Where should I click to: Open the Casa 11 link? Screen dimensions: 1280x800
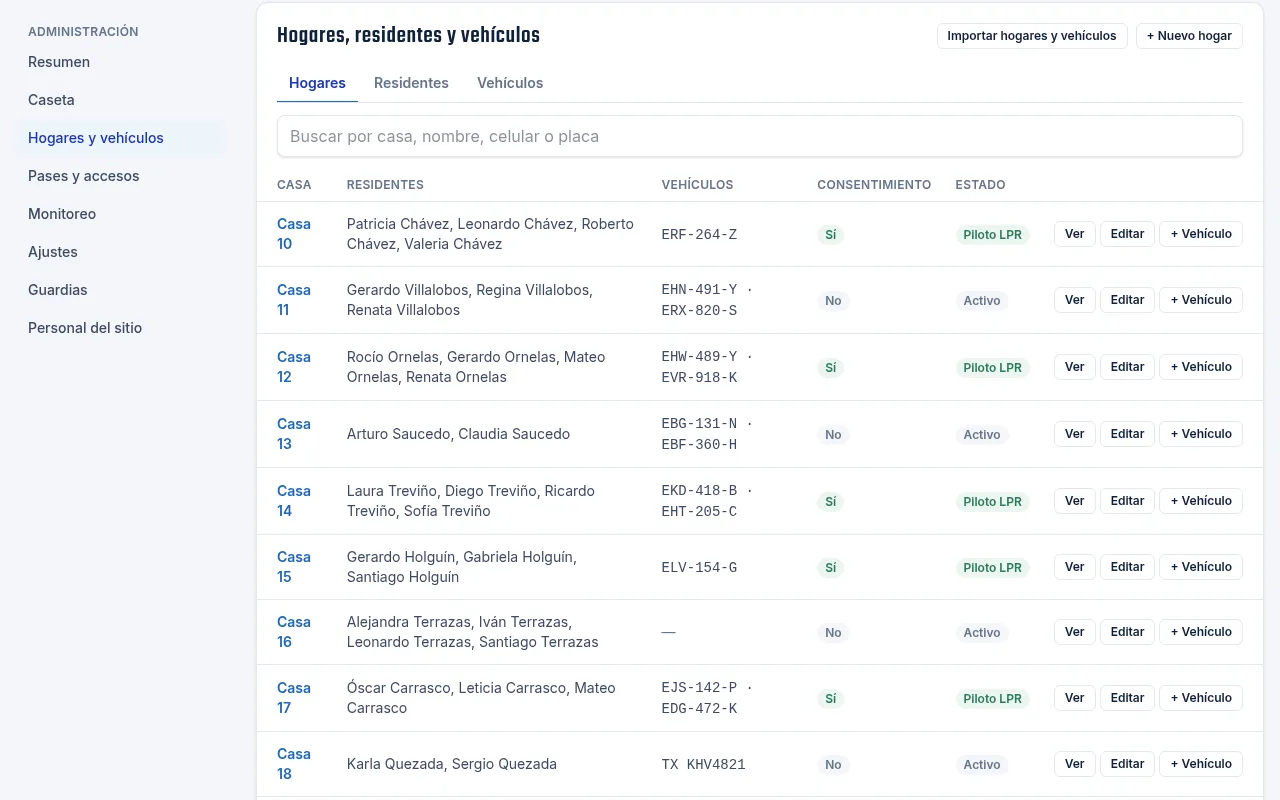coord(294,300)
